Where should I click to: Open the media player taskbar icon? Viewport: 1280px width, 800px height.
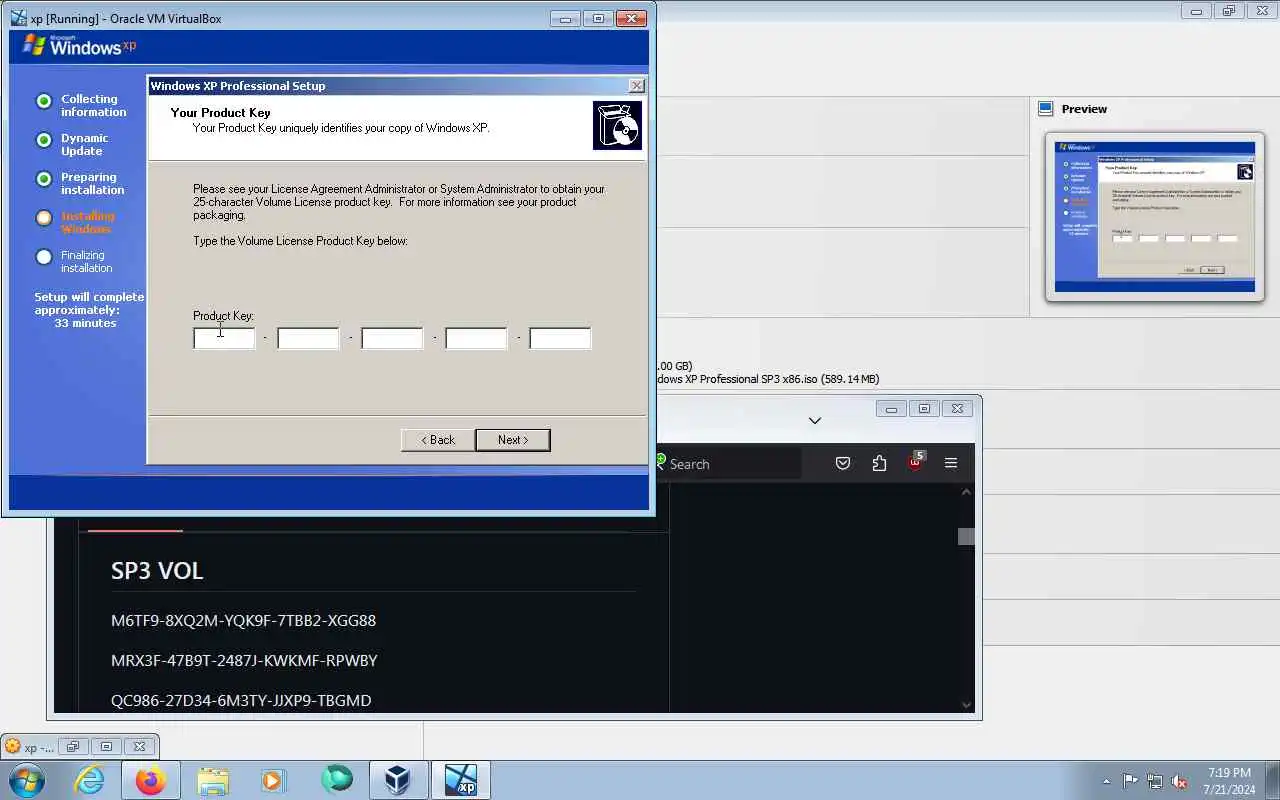(274, 780)
